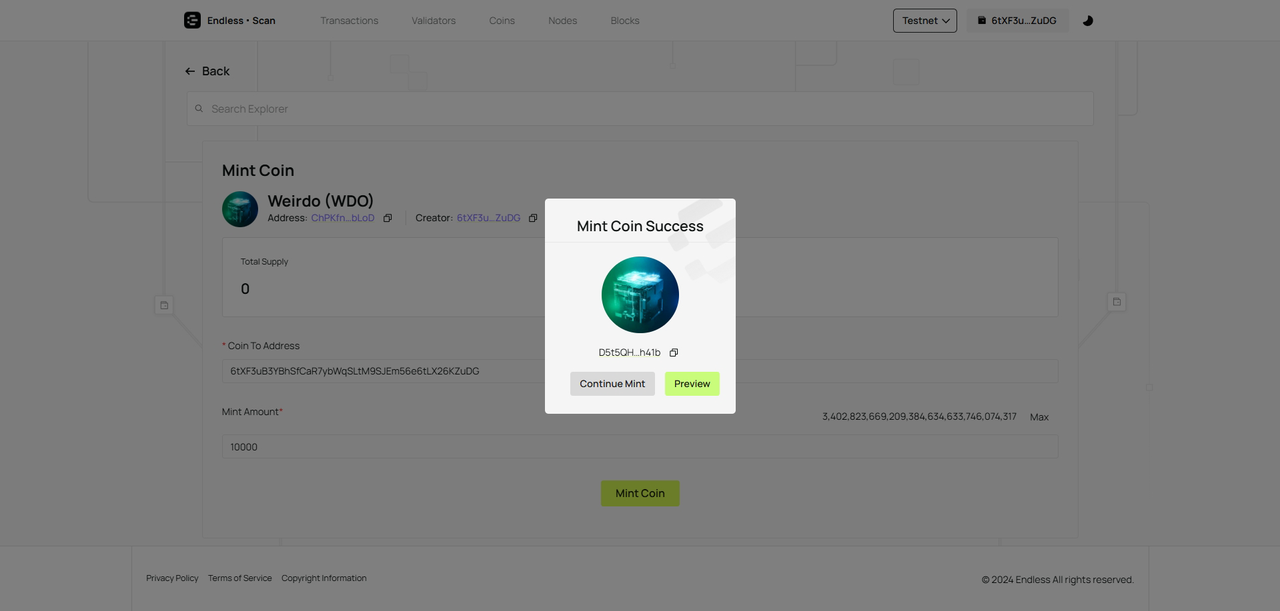Screen dimensions: 1280x611
Task: Open the Blocks page
Action: click(x=625, y=20)
